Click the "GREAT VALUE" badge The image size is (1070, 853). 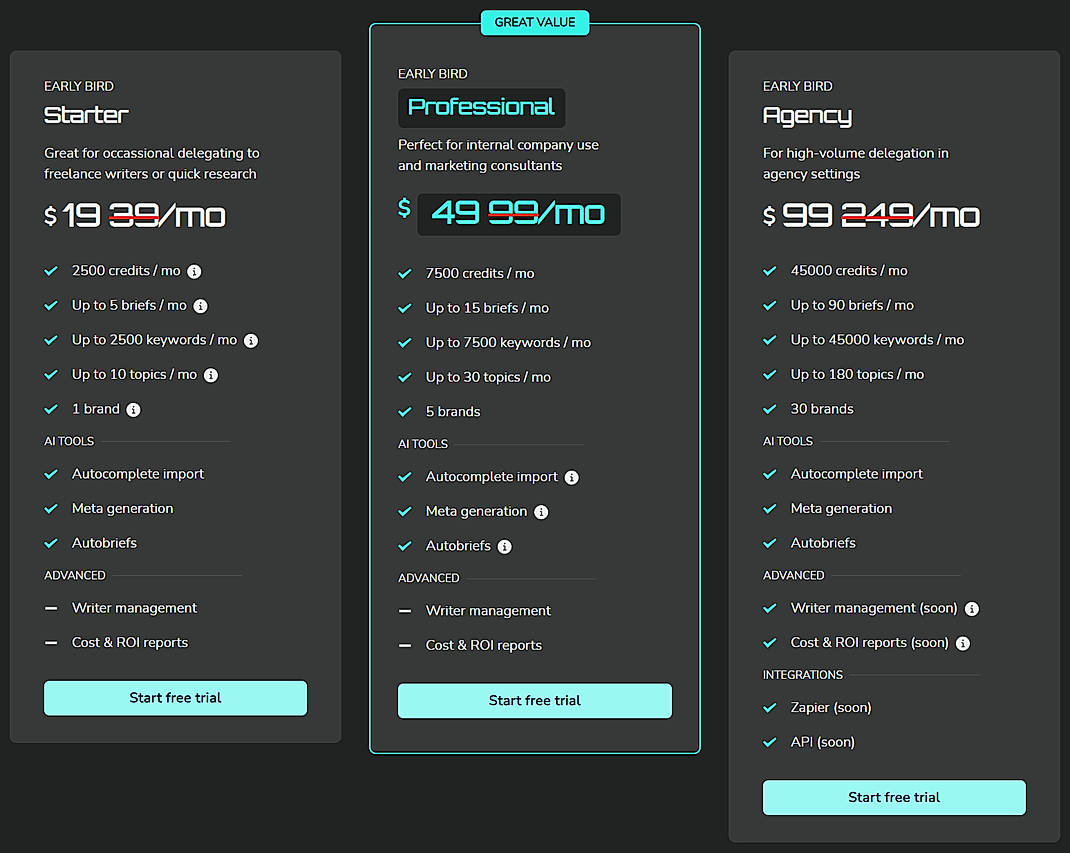(x=535, y=21)
